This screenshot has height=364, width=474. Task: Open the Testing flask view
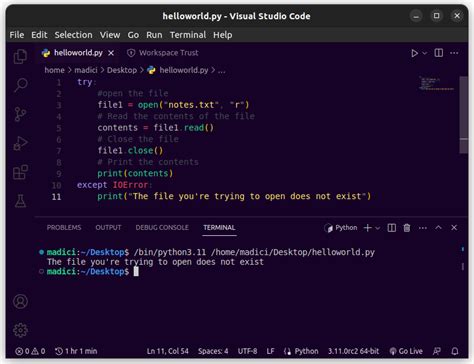(20, 201)
